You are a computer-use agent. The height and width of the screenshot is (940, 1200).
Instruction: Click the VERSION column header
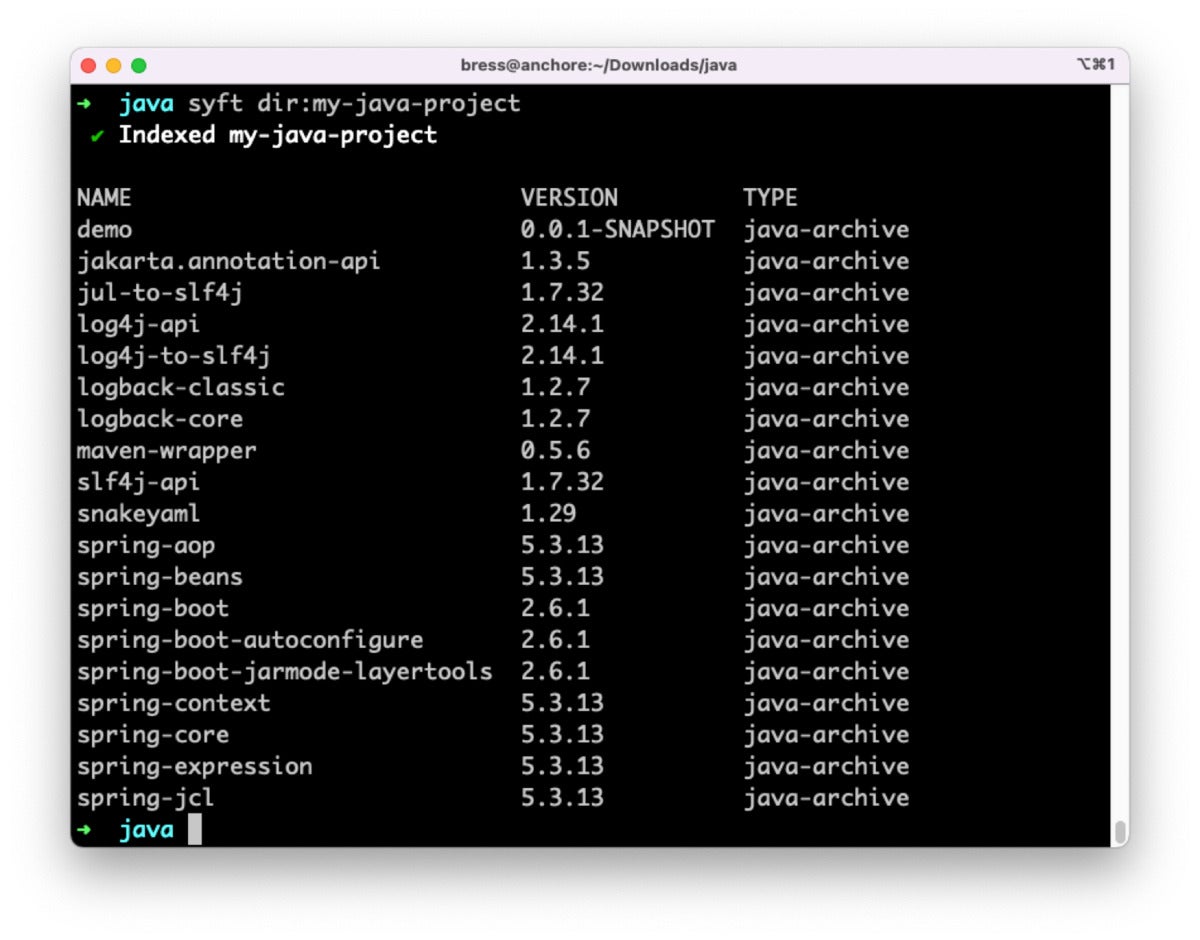[x=569, y=198]
